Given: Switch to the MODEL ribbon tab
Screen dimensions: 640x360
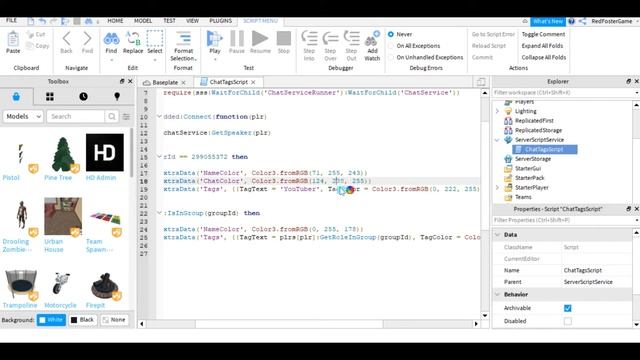Looking at the screenshot, I should pos(143,21).
